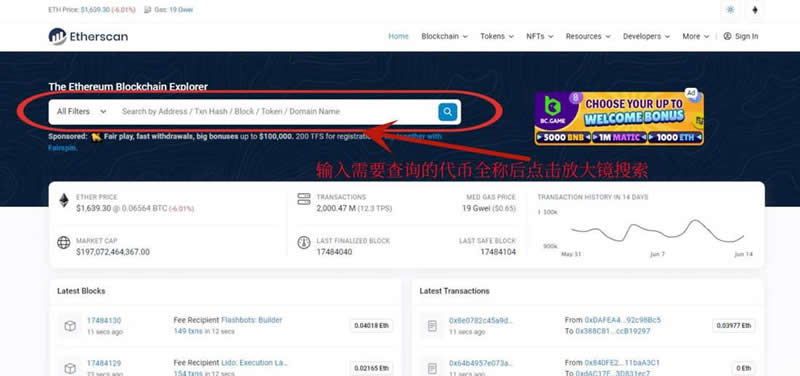800x376 pixels.
Task: Expand the Developers dropdown menu
Action: [x=646, y=36]
